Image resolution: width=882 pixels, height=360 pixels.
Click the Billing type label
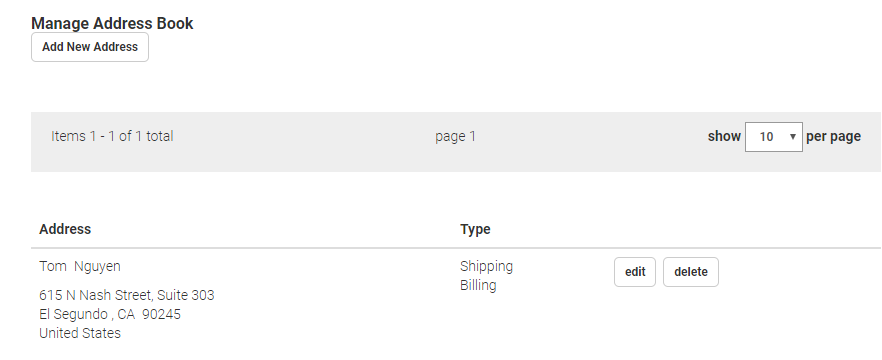(x=478, y=285)
